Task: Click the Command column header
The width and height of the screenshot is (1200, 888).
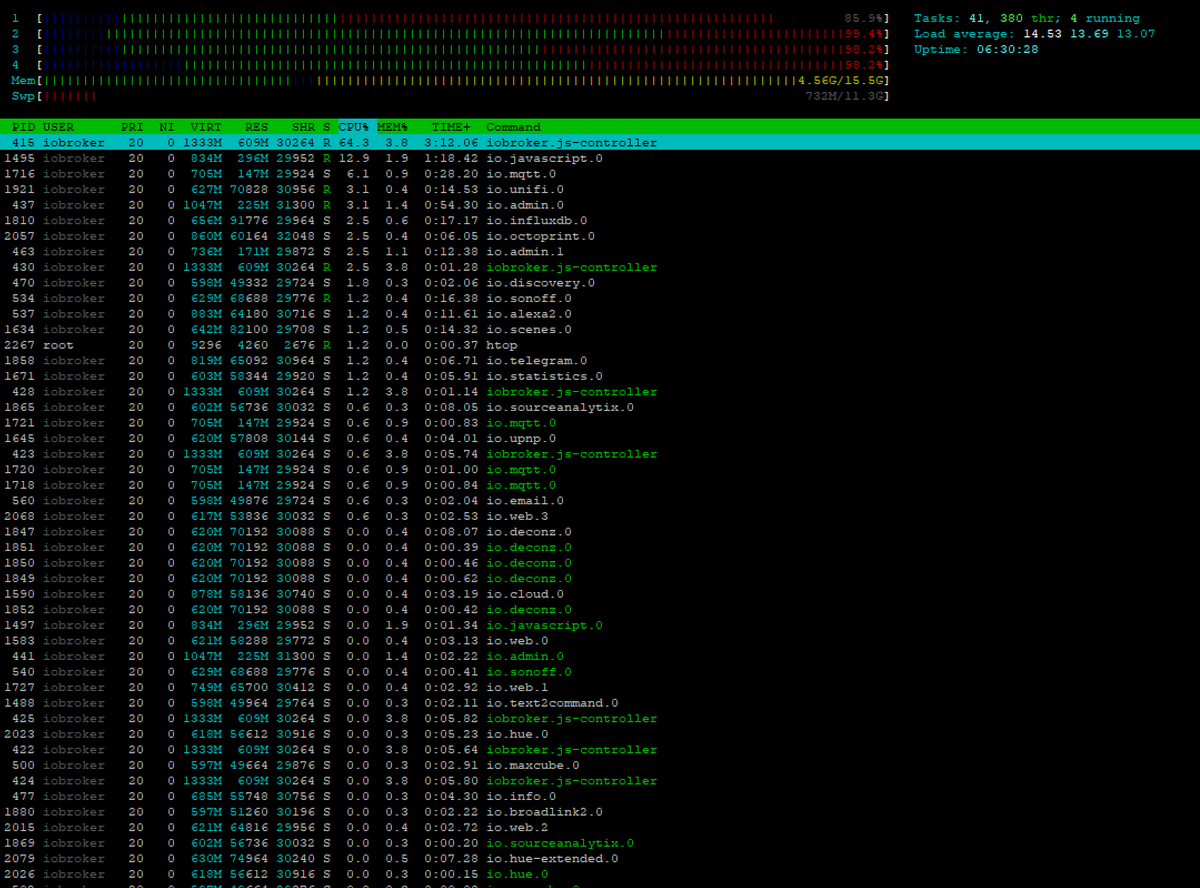Action: [513, 127]
